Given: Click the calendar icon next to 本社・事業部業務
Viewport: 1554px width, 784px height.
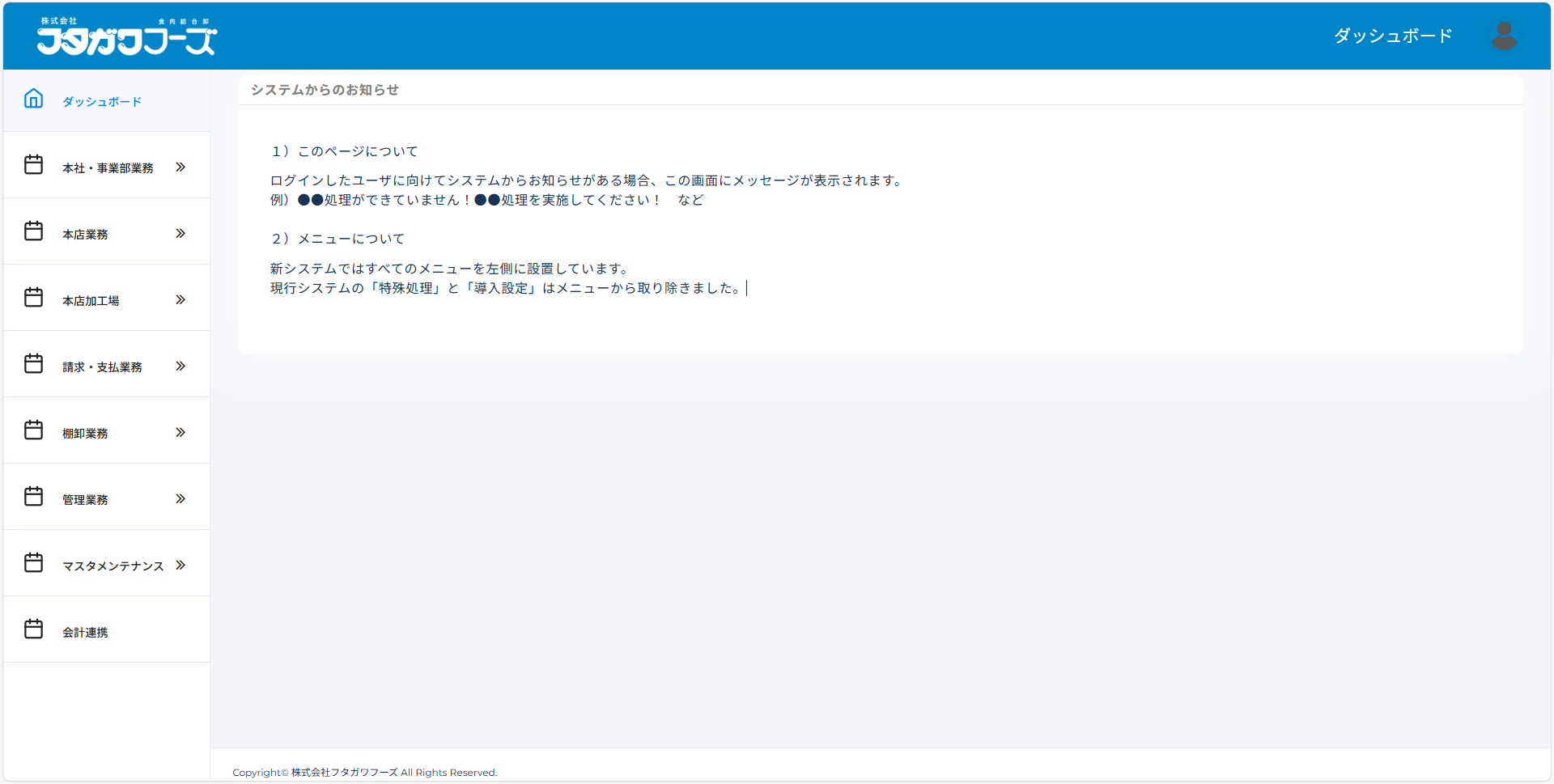Looking at the screenshot, I should [x=33, y=164].
